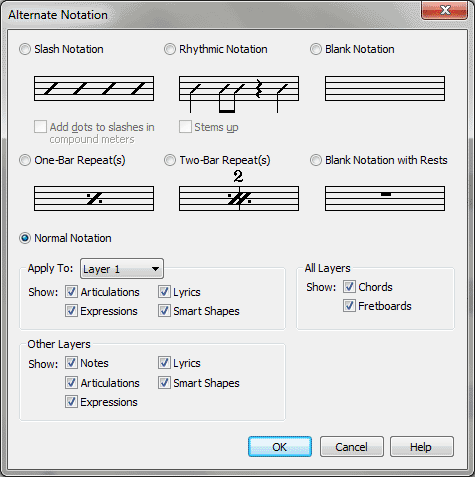Uncheck Notes in Other Layers
Viewport: 475px width, 477px height.
click(x=71, y=363)
